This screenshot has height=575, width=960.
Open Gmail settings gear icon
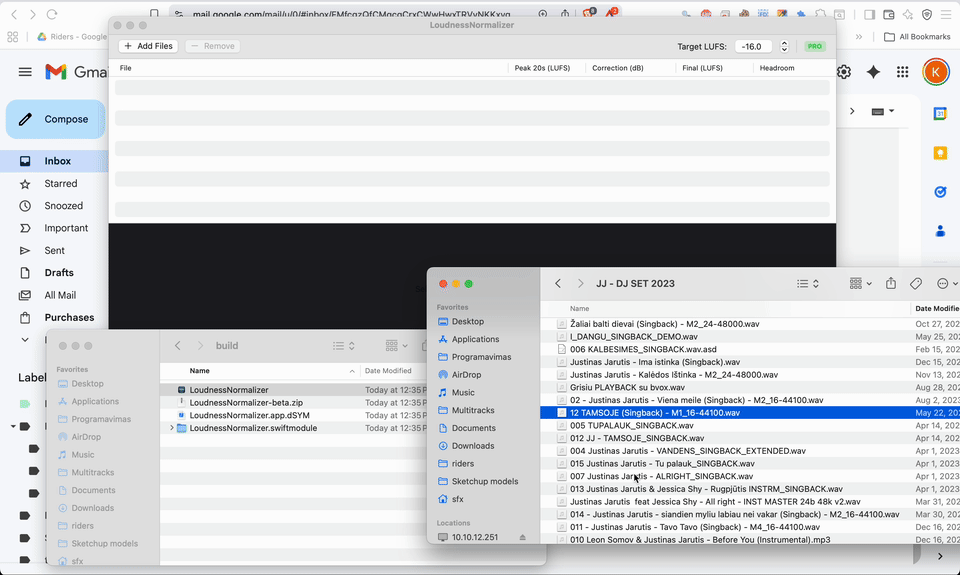coord(844,72)
